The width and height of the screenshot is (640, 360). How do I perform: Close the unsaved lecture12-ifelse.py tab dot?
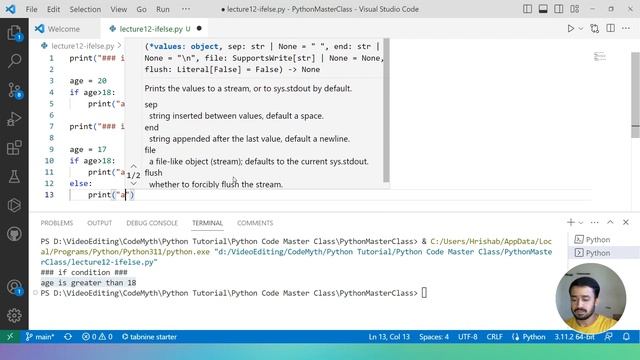click(199, 29)
